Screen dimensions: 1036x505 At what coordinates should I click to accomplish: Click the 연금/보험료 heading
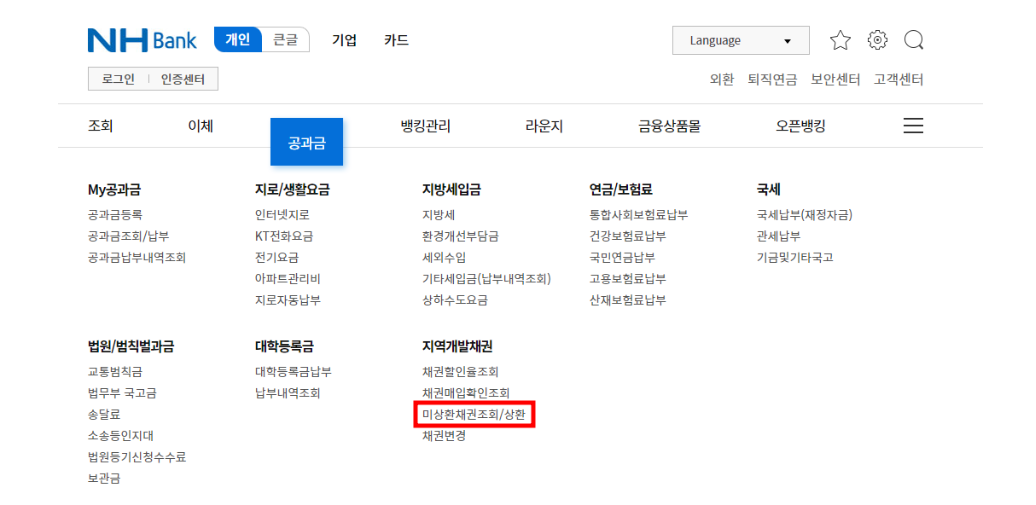(621, 190)
